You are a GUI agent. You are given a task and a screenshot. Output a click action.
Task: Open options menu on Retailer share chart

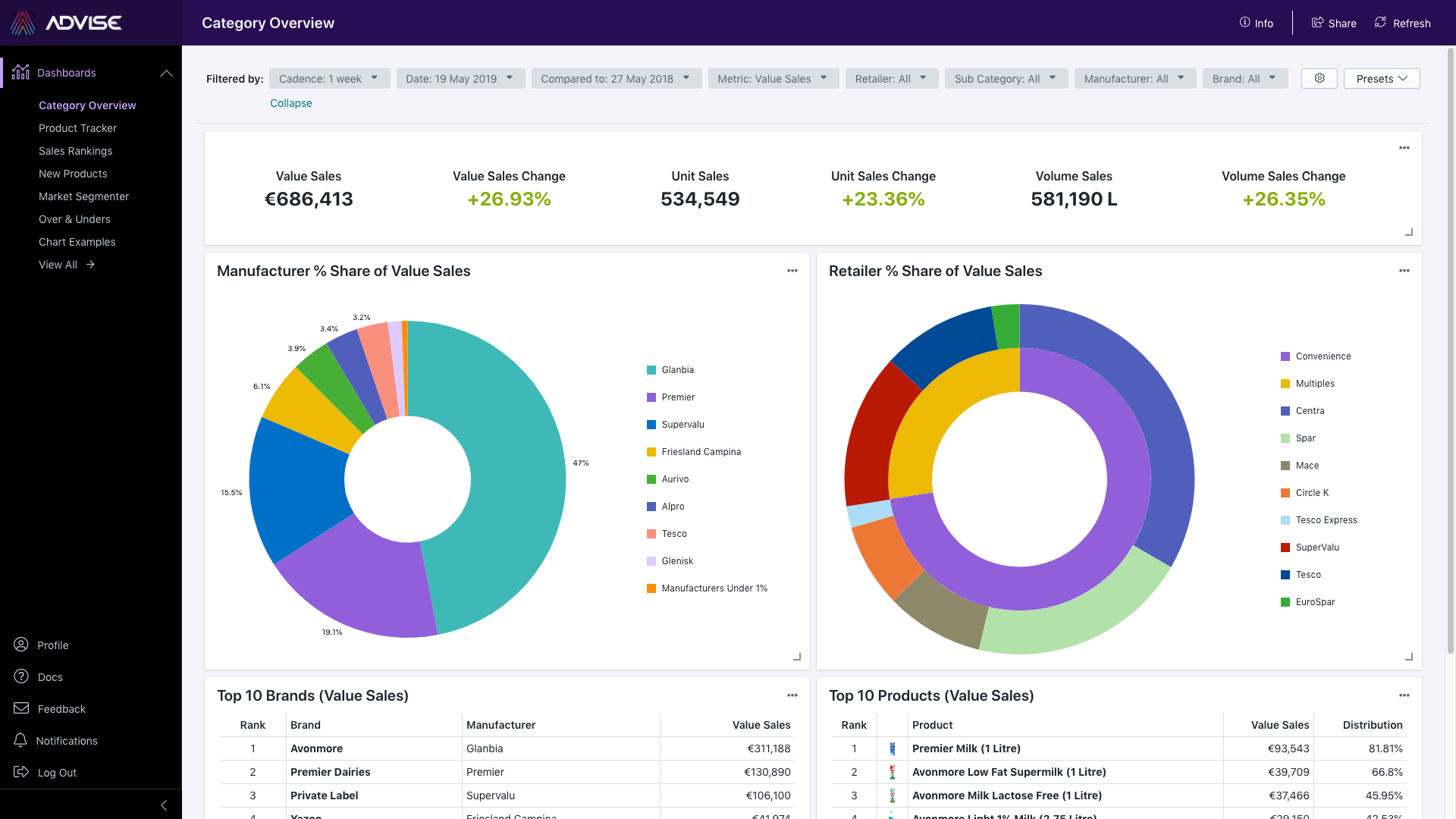1404,271
